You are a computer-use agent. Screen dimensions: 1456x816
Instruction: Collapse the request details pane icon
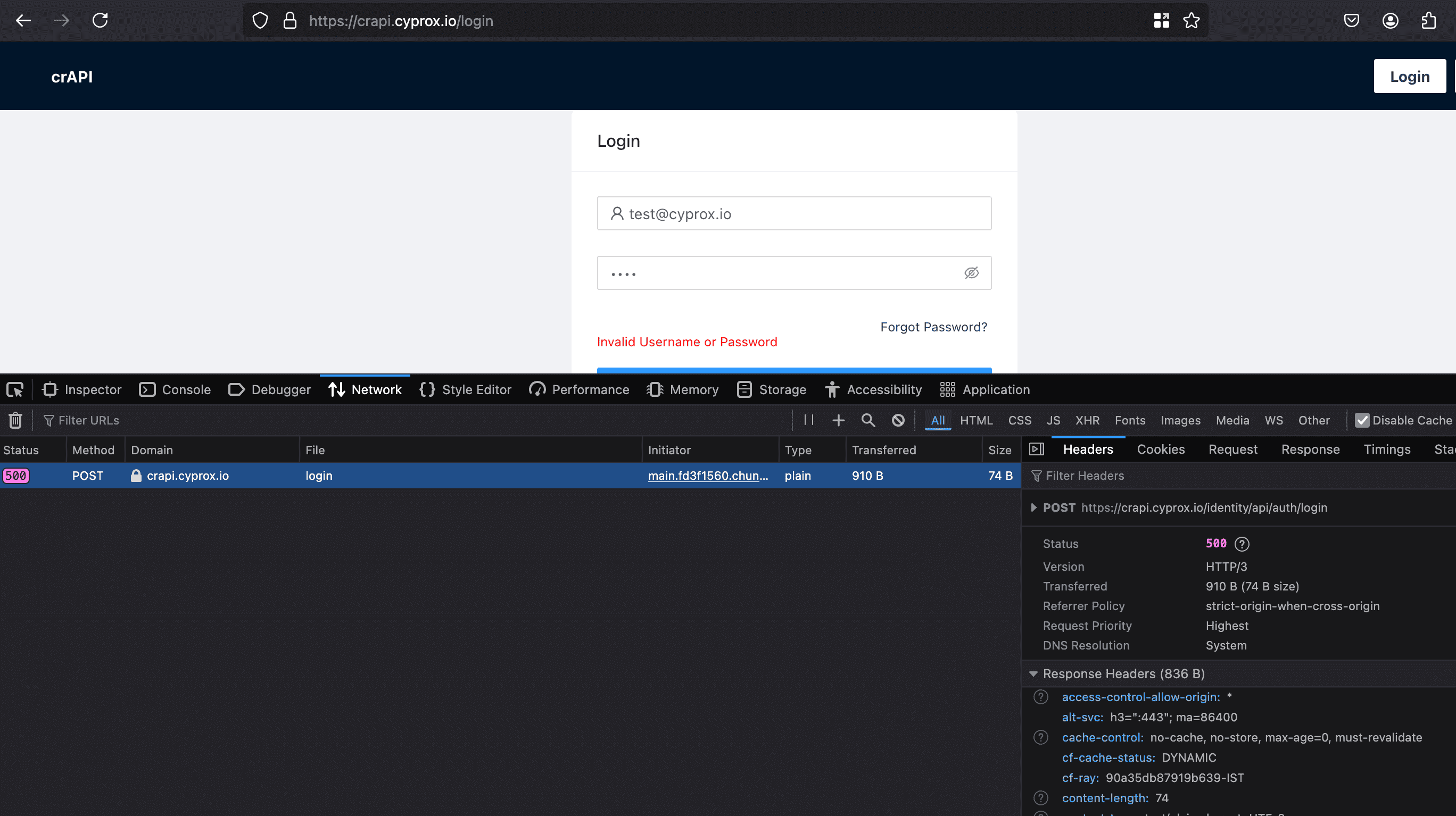point(1037,449)
